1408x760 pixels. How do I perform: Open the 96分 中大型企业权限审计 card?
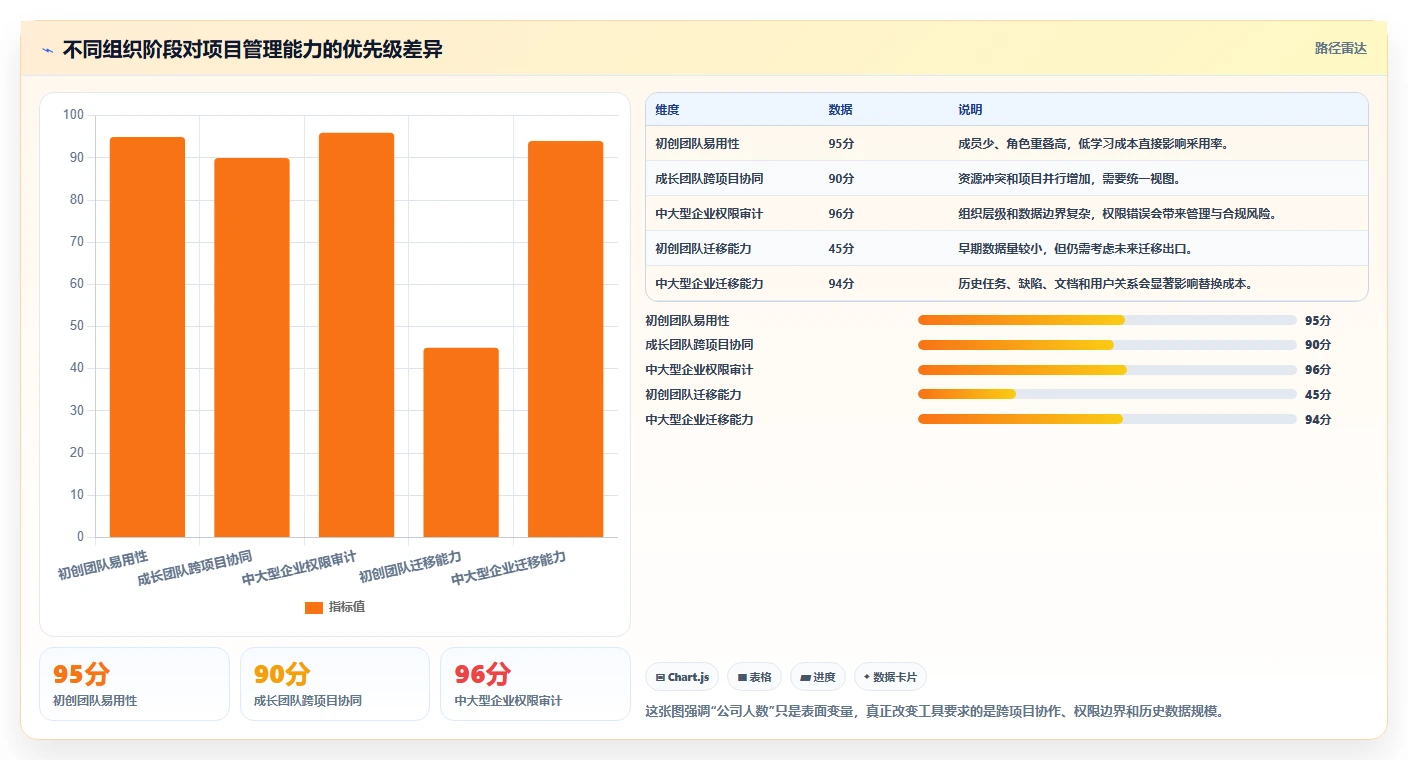[535, 684]
